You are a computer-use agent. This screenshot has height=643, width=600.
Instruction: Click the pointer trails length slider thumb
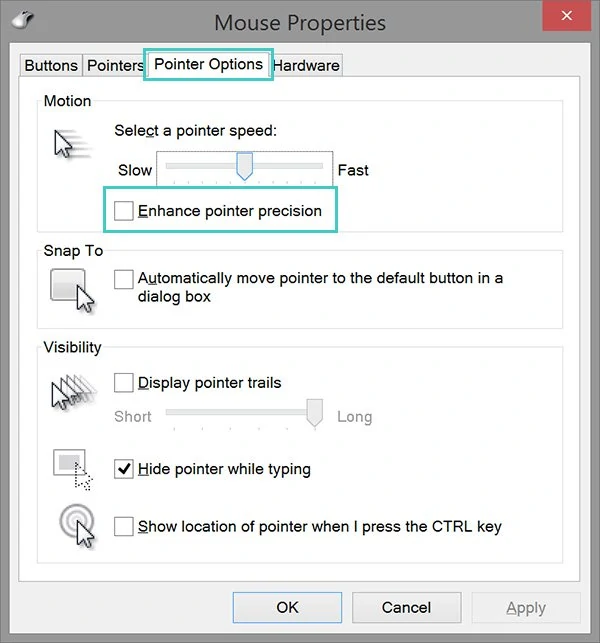[315, 413]
